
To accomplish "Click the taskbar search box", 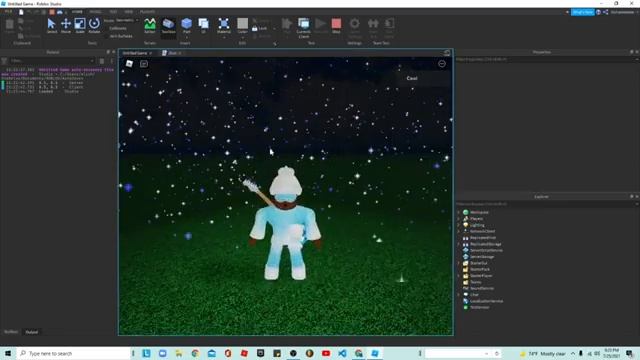I will pyautogui.click(x=73, y=353).
